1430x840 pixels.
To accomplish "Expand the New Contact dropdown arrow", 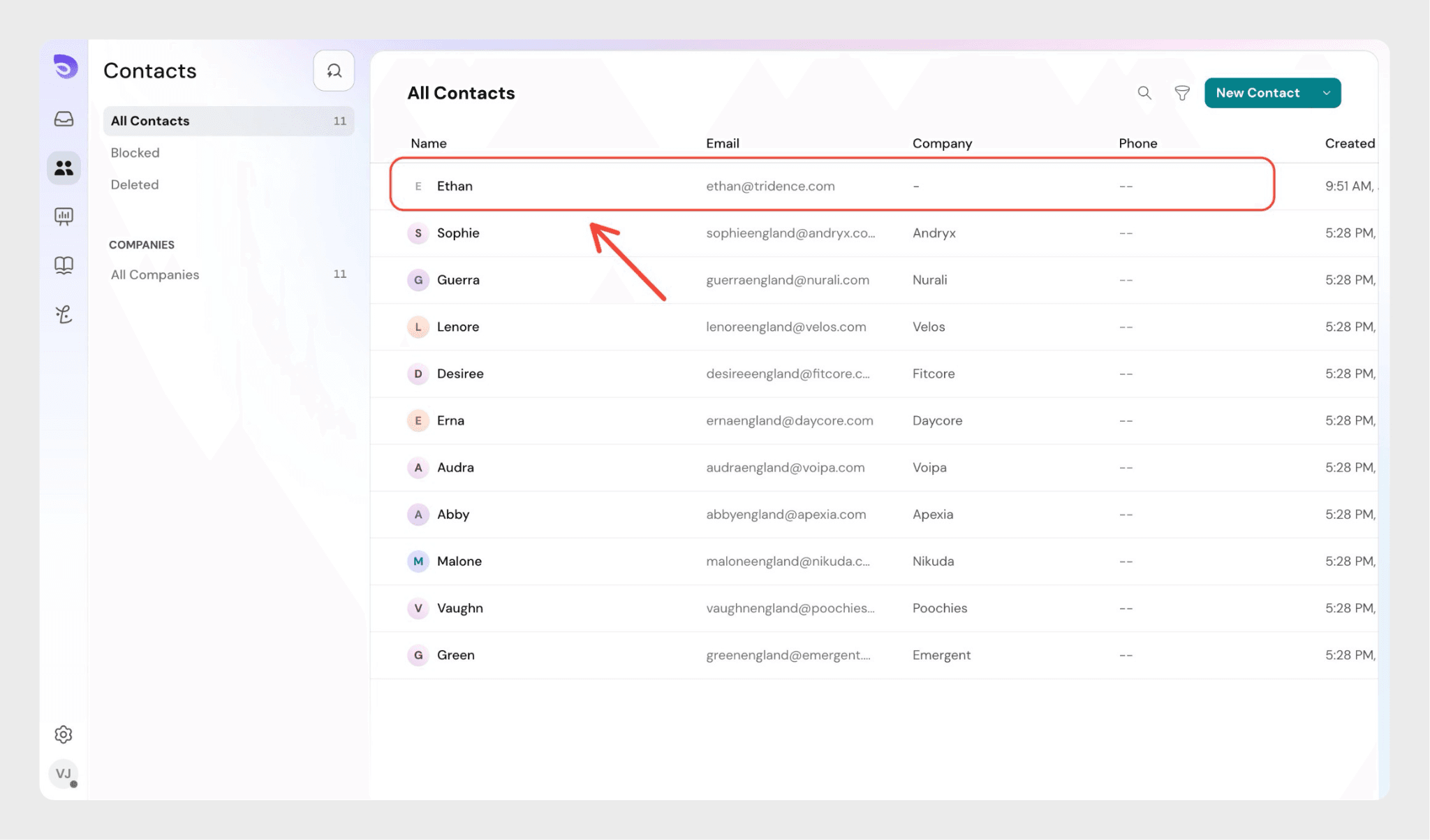I will [1326, 93].
